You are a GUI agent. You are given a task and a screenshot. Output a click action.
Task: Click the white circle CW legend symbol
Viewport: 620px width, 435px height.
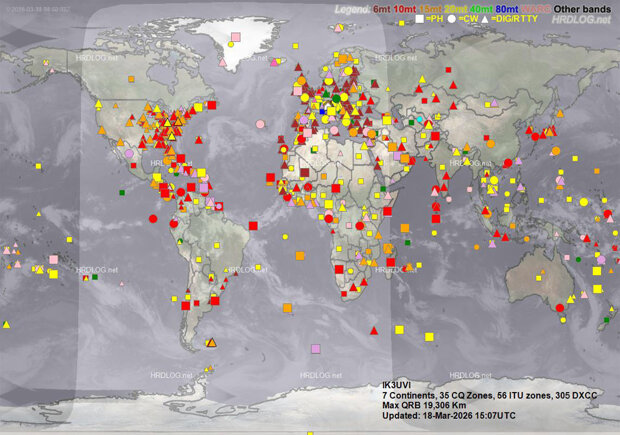453,19
